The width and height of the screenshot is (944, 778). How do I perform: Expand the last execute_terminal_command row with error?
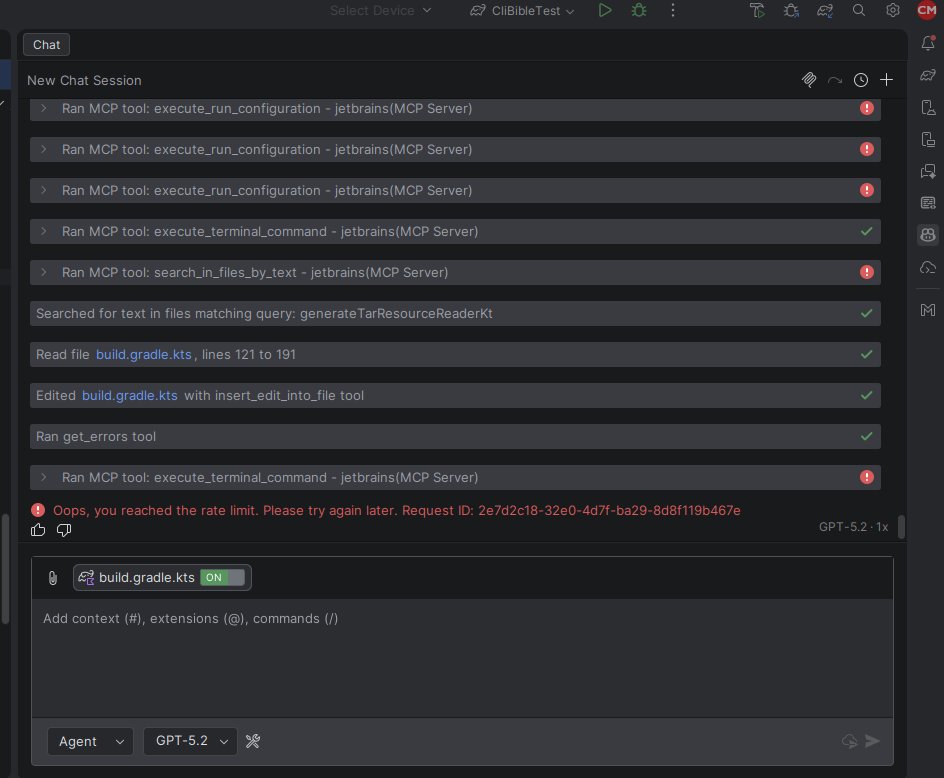(x=43, y=477)
